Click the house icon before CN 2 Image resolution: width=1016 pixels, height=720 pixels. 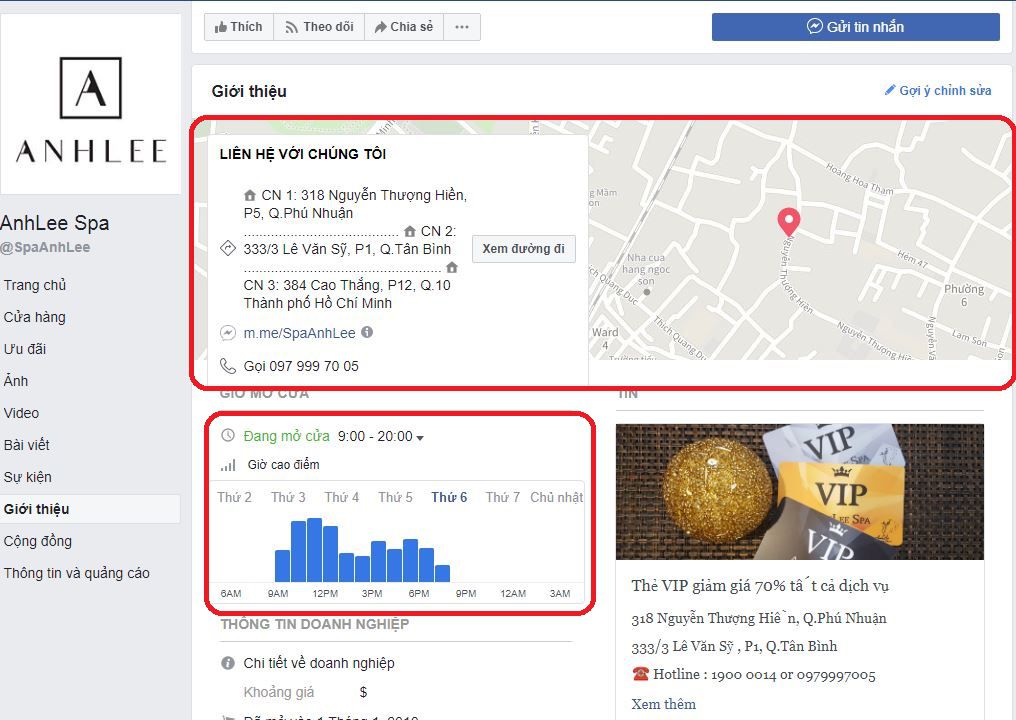tap(410, 231)
